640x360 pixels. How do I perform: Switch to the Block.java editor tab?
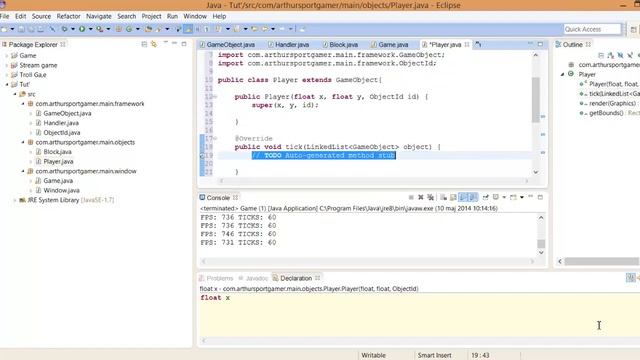click(340, 44)
